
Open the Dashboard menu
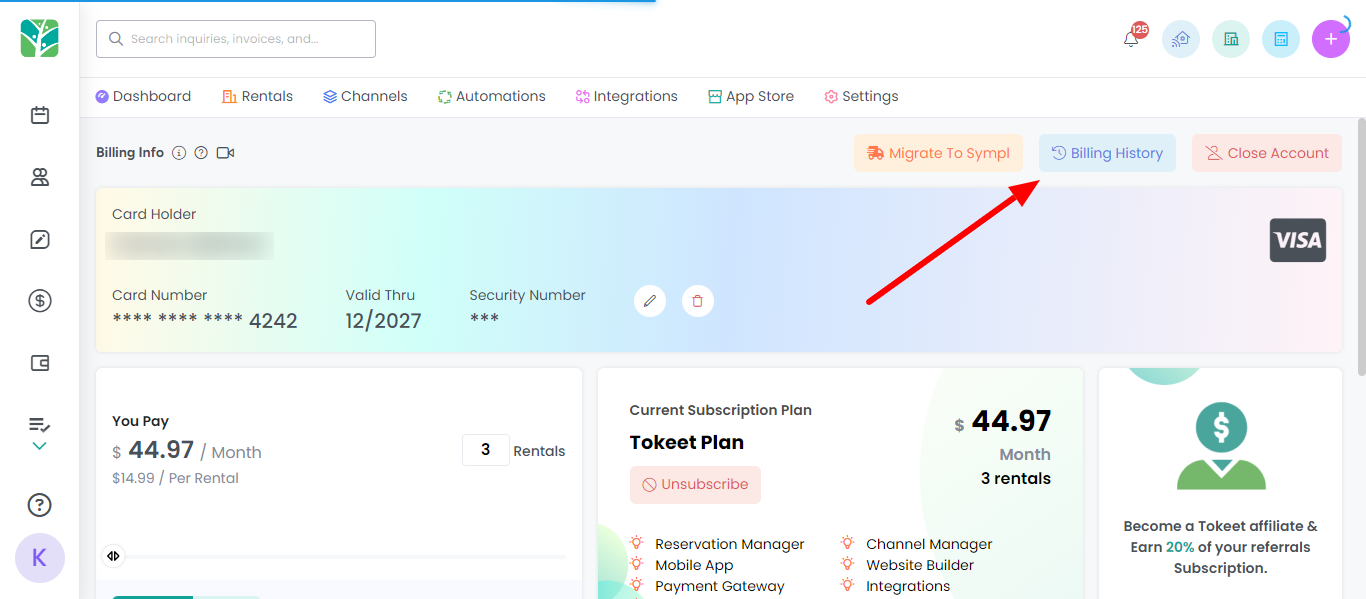pyautogui.click(x=143, y=96)
